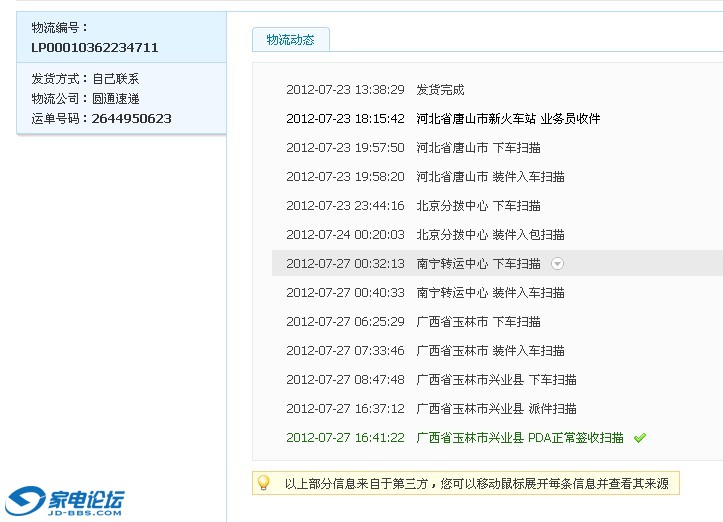Click the 发货方式 自己联系 line
The image size is (723, 522).
tap(85, 78)
